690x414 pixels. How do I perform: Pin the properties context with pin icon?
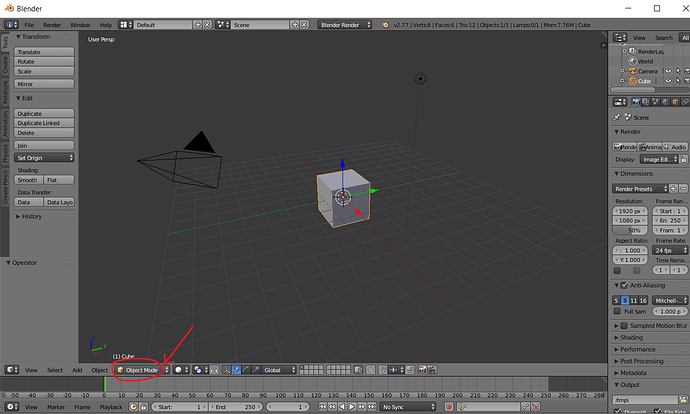tap(617, 117)
